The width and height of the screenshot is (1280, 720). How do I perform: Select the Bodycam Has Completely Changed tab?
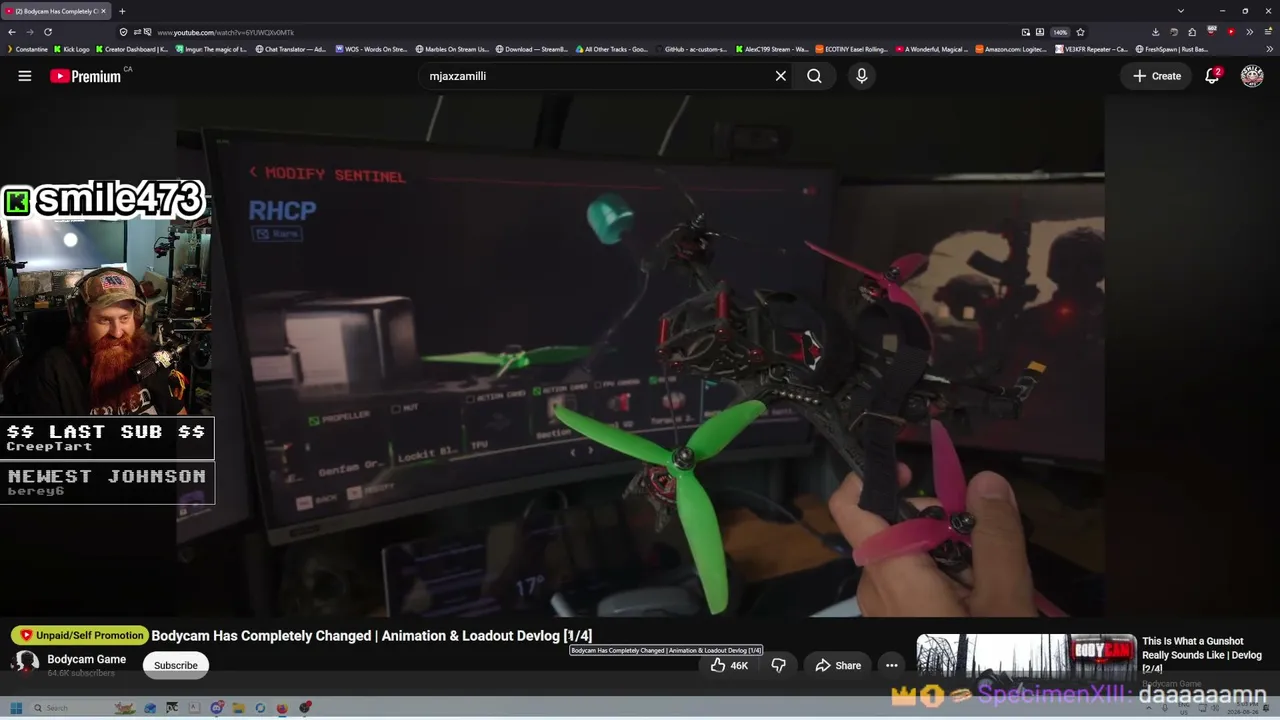55,11
